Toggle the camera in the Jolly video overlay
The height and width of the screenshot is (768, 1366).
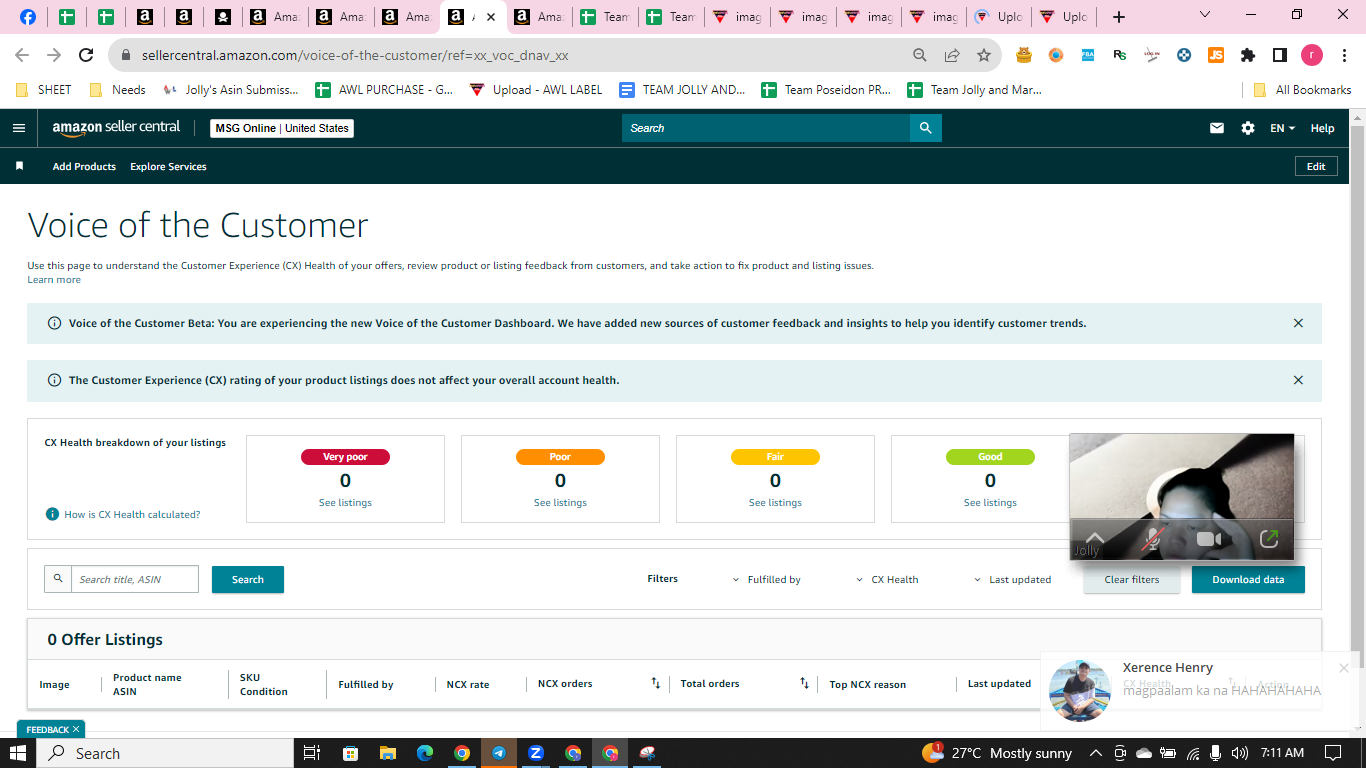pos(1209,539)
